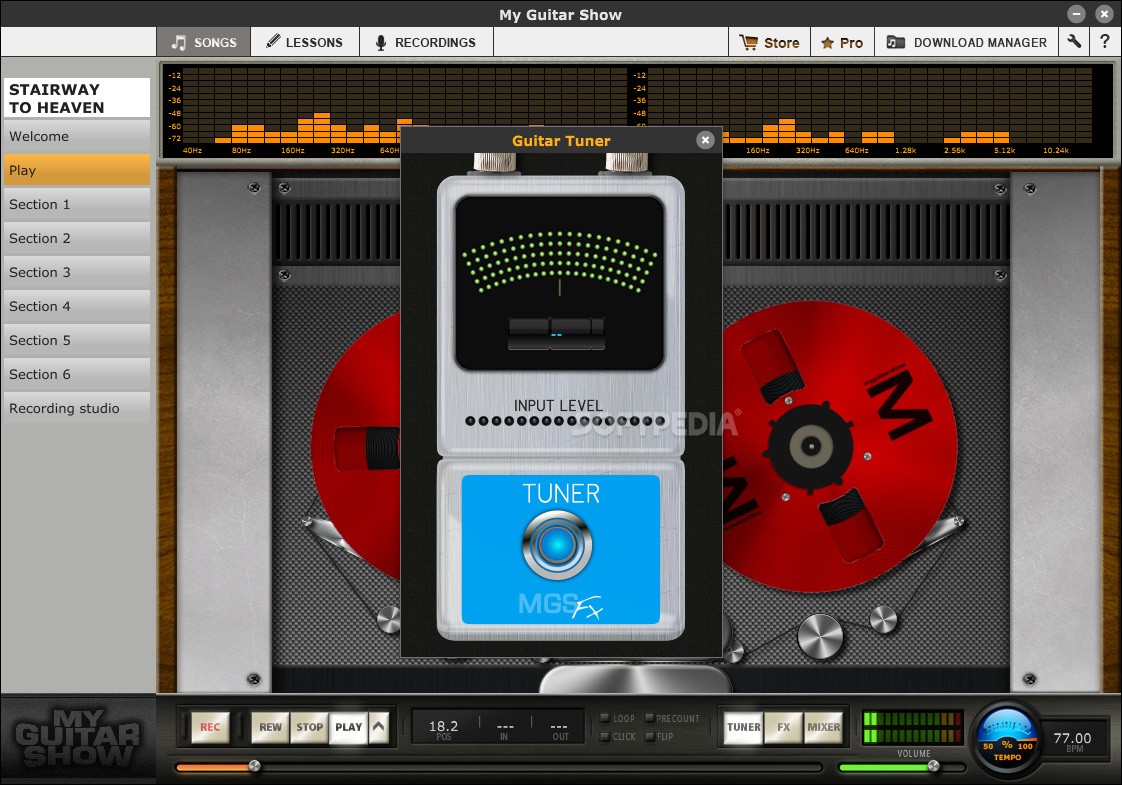Open Section 4 of the song
The image size is (1122, 785).
click(x=77, y=306)
